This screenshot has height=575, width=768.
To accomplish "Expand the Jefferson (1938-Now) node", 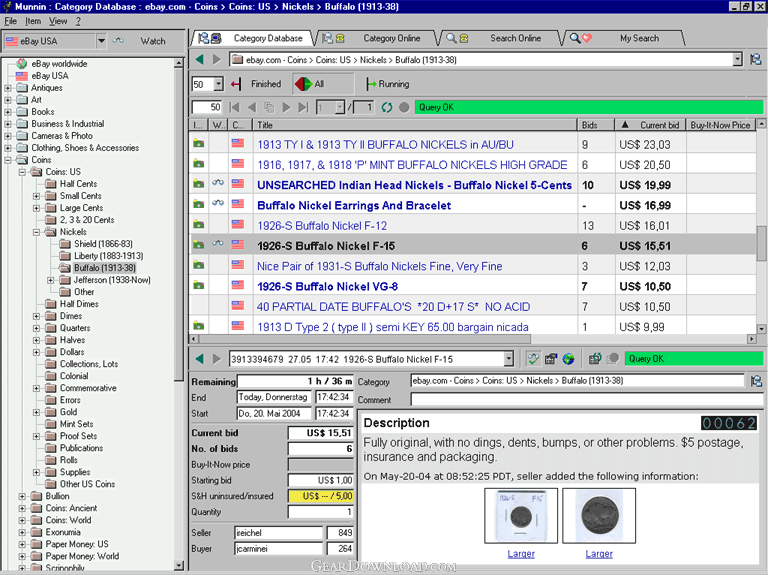I will [50, 280].
